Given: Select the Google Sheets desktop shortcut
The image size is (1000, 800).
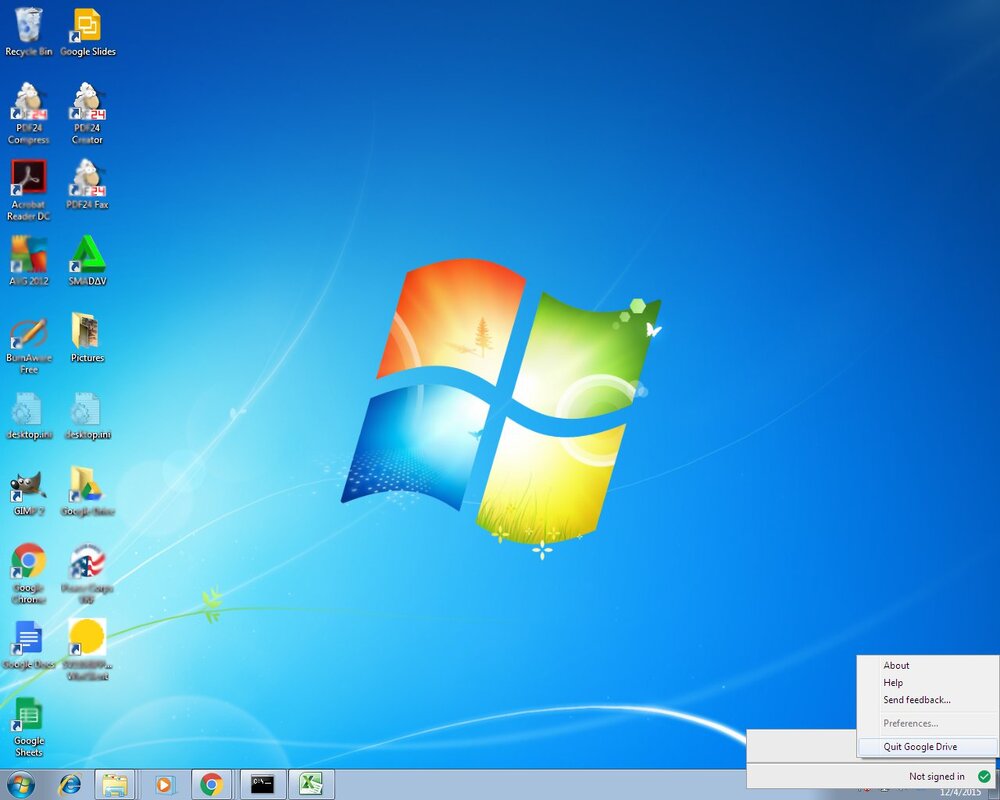Looking at the screenshot, I should point(29,727).
